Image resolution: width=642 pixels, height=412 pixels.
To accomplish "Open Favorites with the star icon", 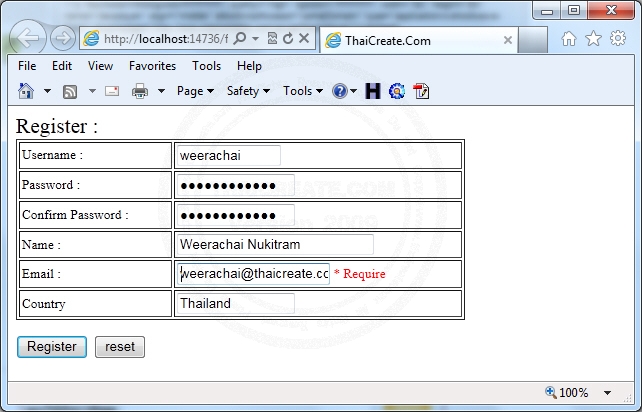I will pyautogui.click(x=593, y=39).
